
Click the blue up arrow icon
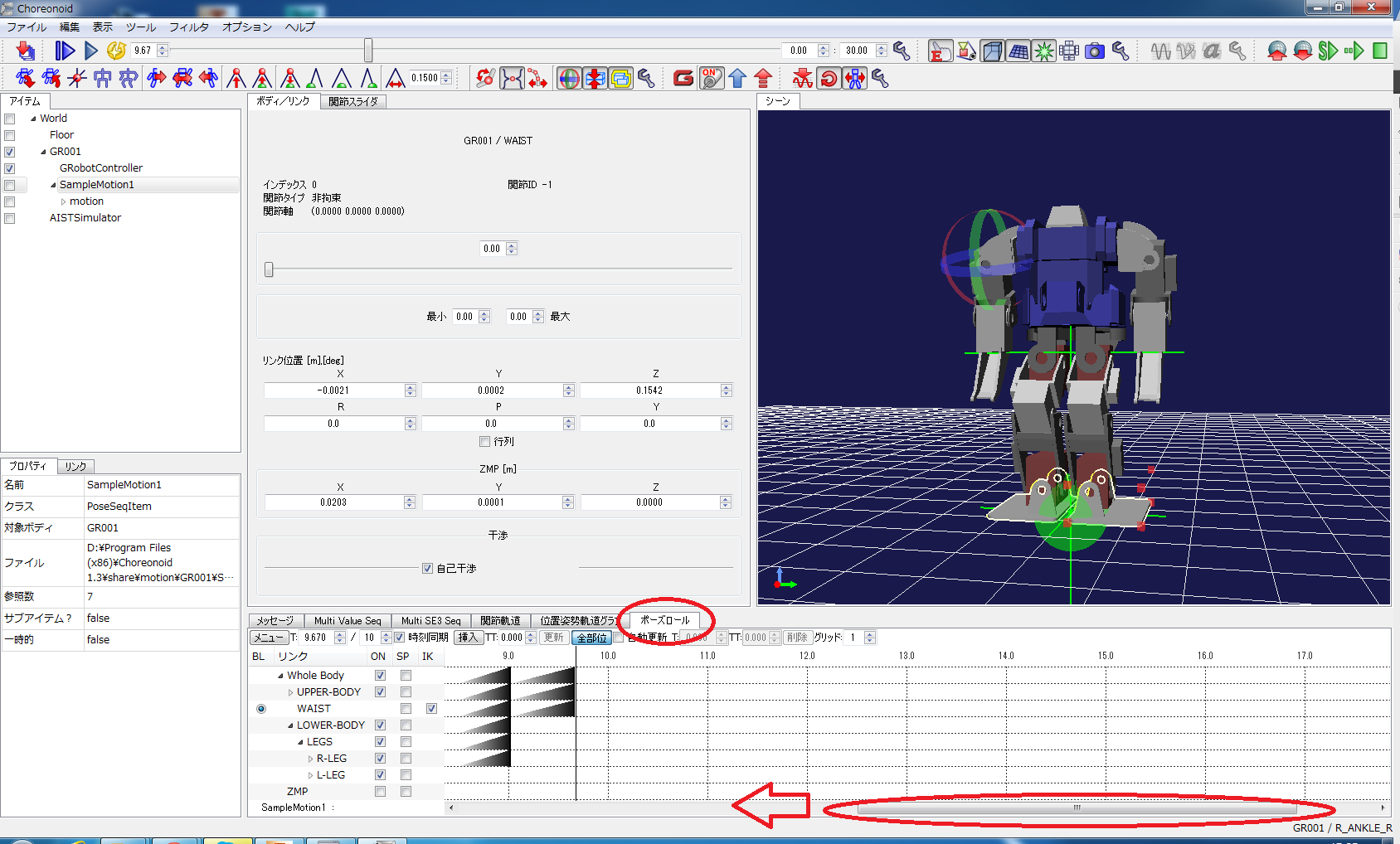(737, 79)
